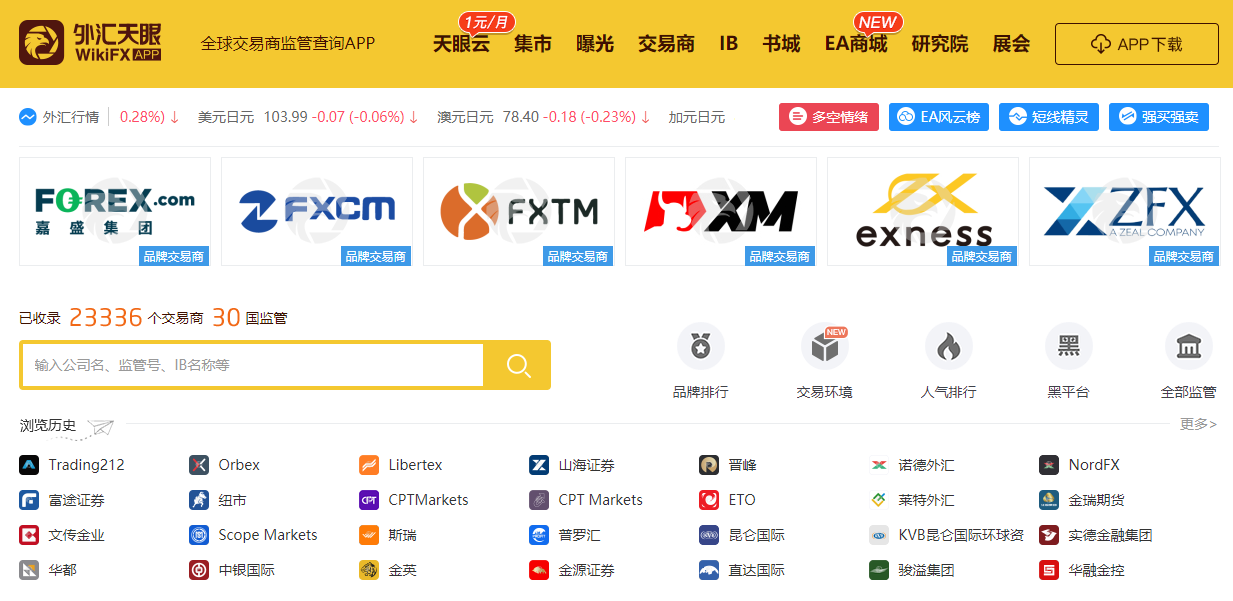The image size is (1233, 601).
Task: Click the Libertex broker icon
Action: [x=369, y=465]
